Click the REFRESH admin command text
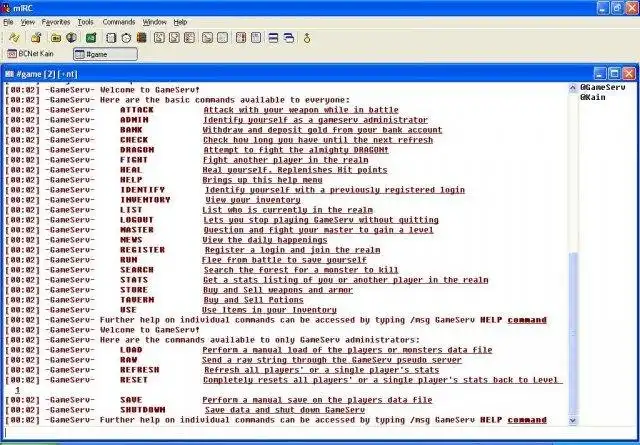This screenshot has height=445, width=640. pos(140,370)
